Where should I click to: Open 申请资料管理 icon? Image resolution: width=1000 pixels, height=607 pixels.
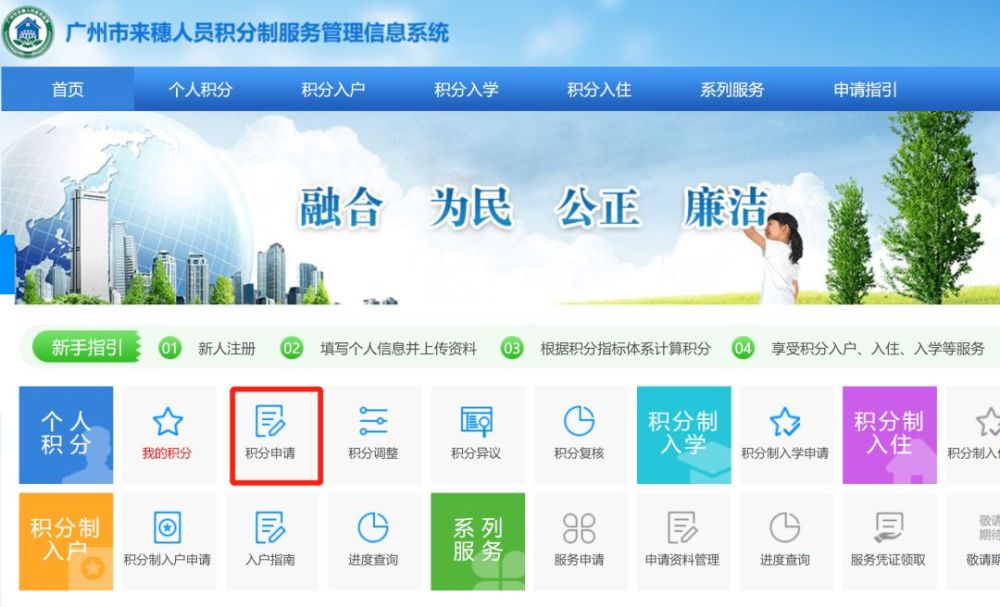(x=682, y=527)
